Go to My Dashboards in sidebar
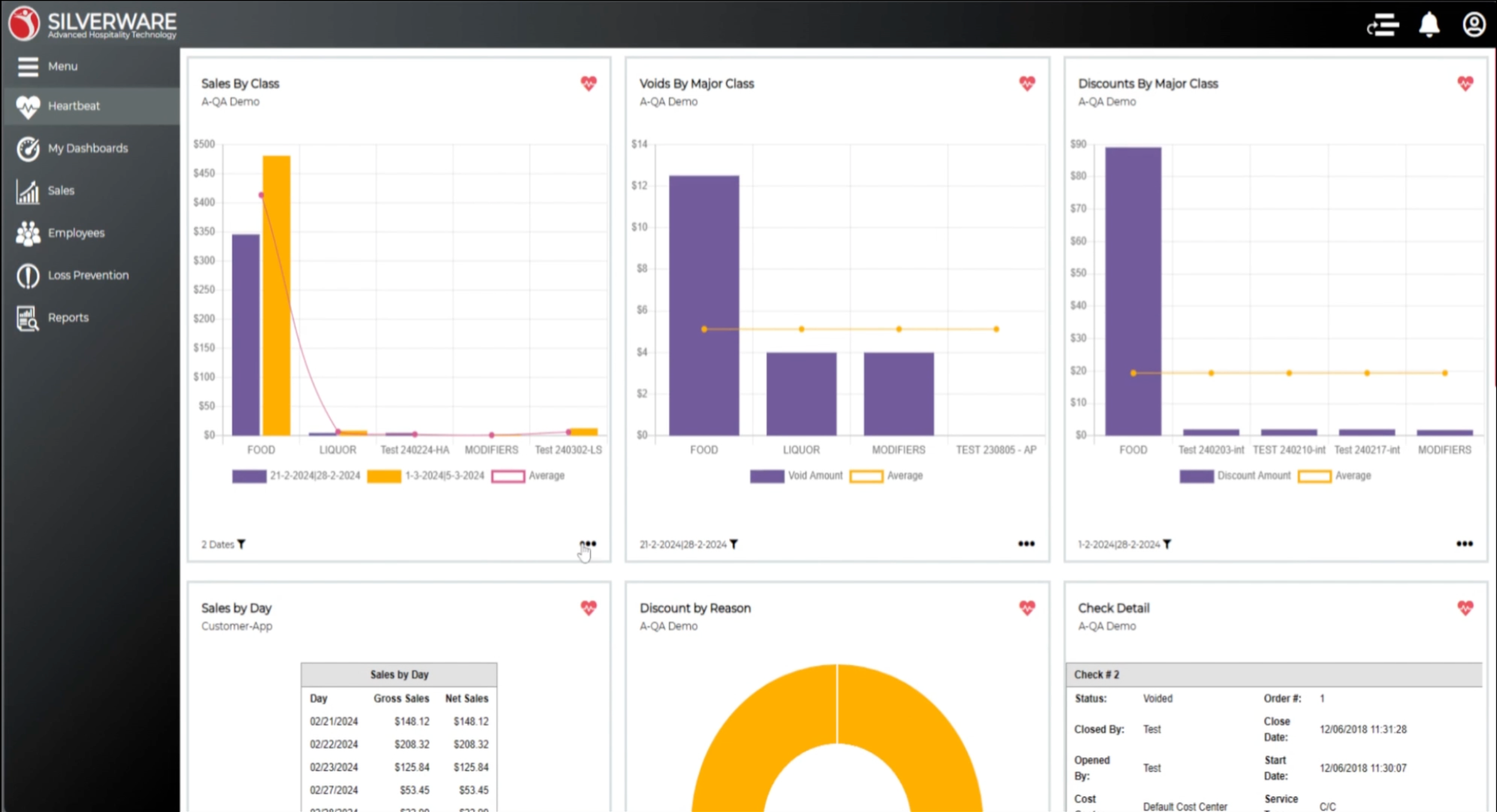 pyautogui.click(x=87, y=148)
